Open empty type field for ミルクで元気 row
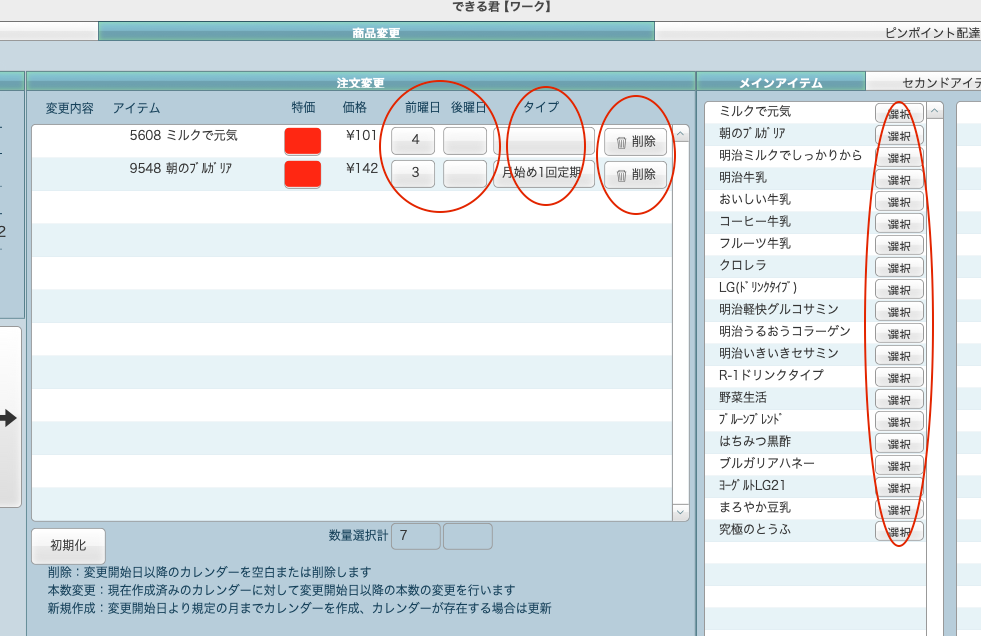Viewport: 981px width, 636px height. tap(543, 142)
